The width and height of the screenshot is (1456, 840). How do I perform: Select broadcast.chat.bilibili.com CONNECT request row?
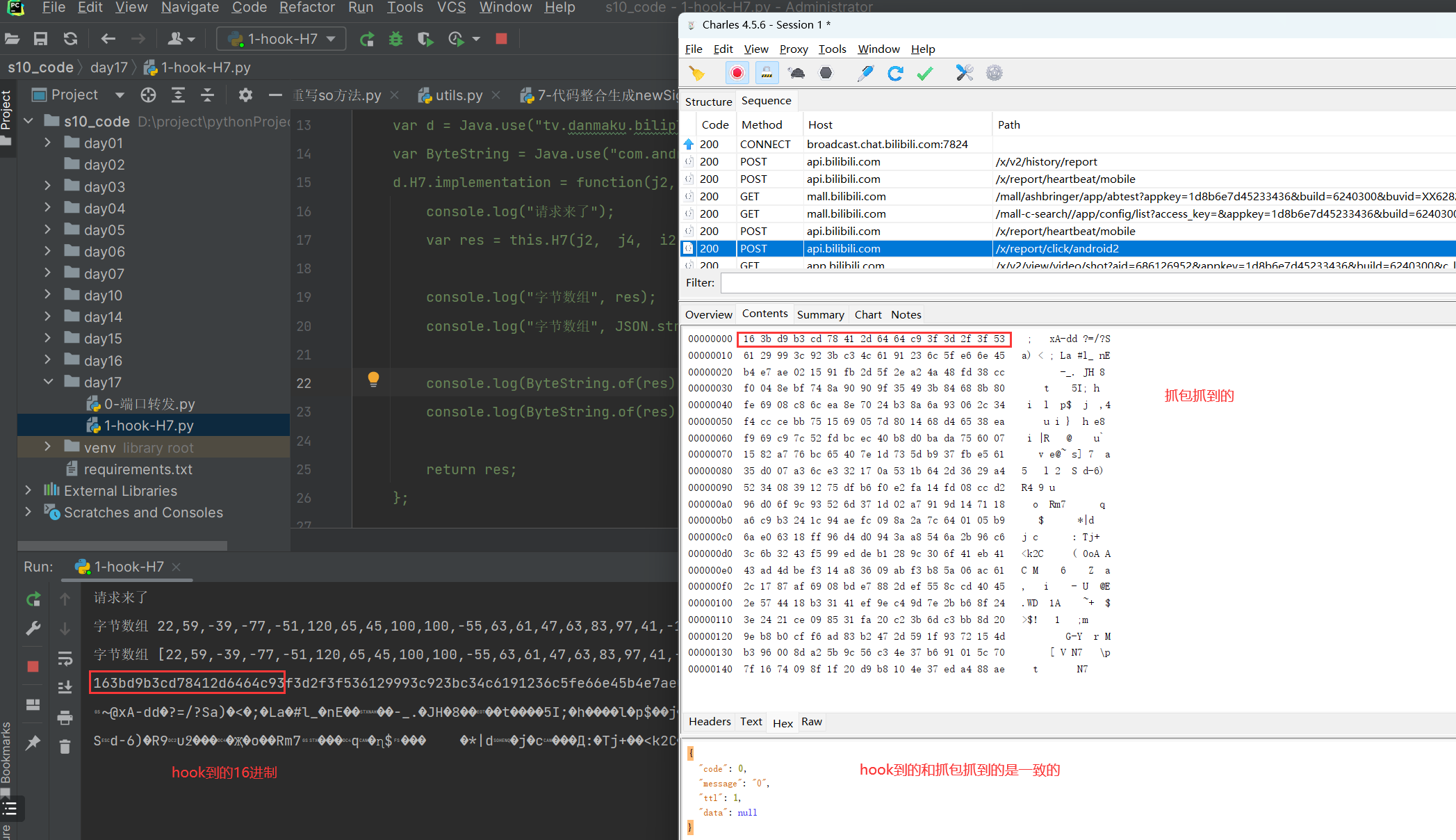tap(1068, 144)
